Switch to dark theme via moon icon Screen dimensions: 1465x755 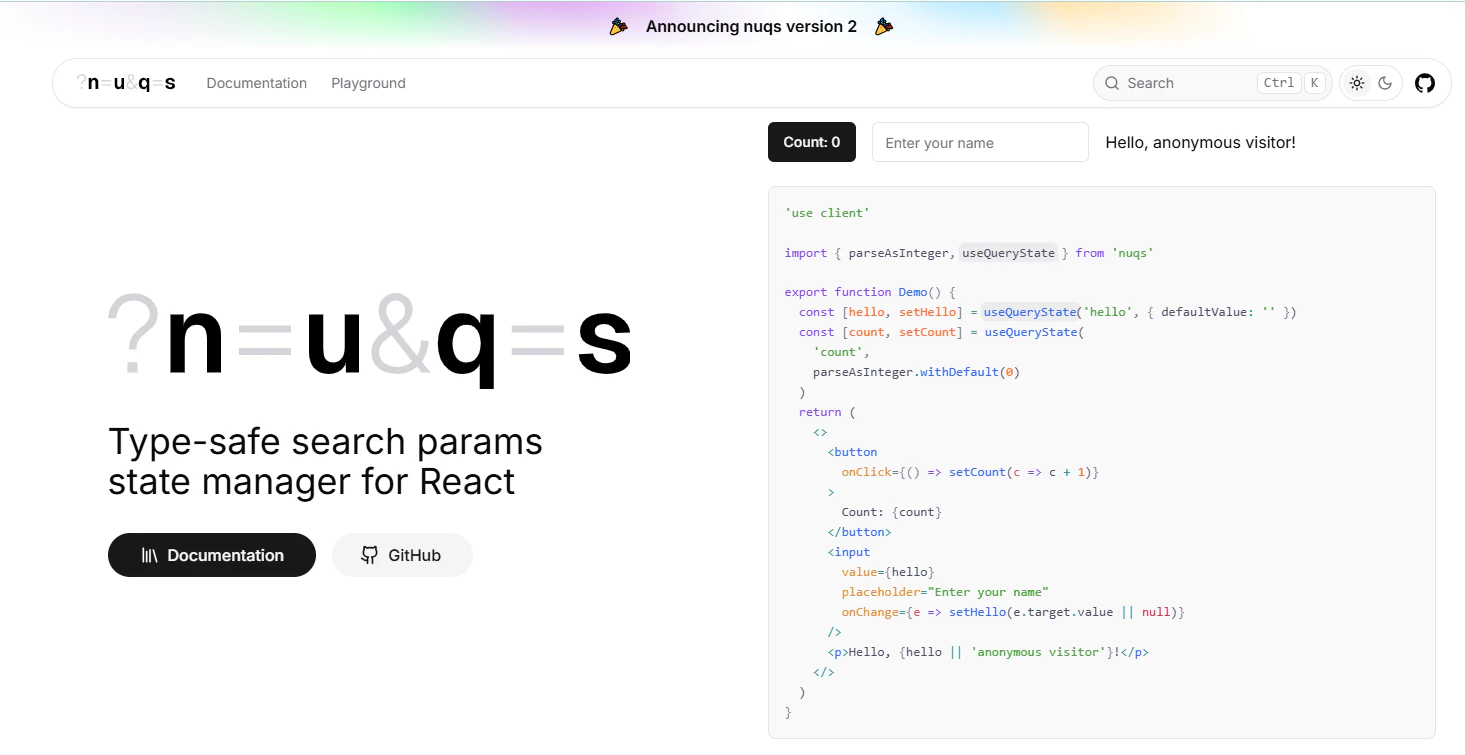click(x=1385, y=83)
